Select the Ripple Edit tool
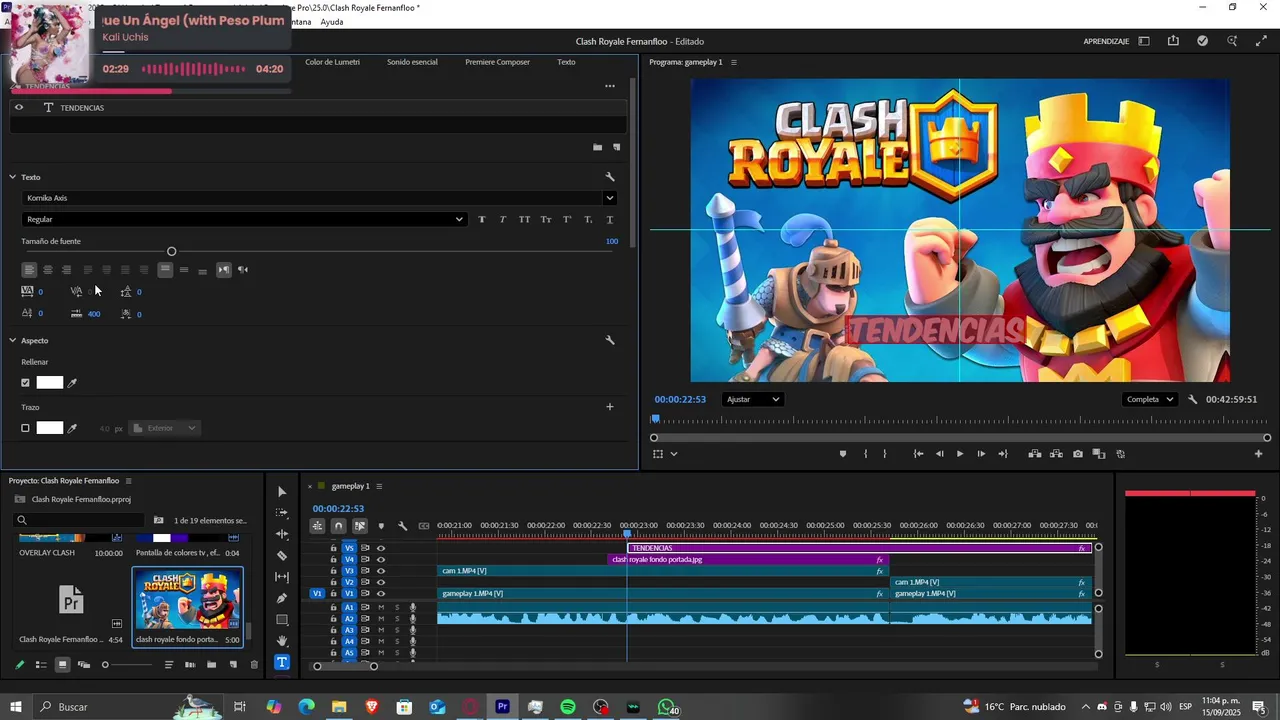 281,534
